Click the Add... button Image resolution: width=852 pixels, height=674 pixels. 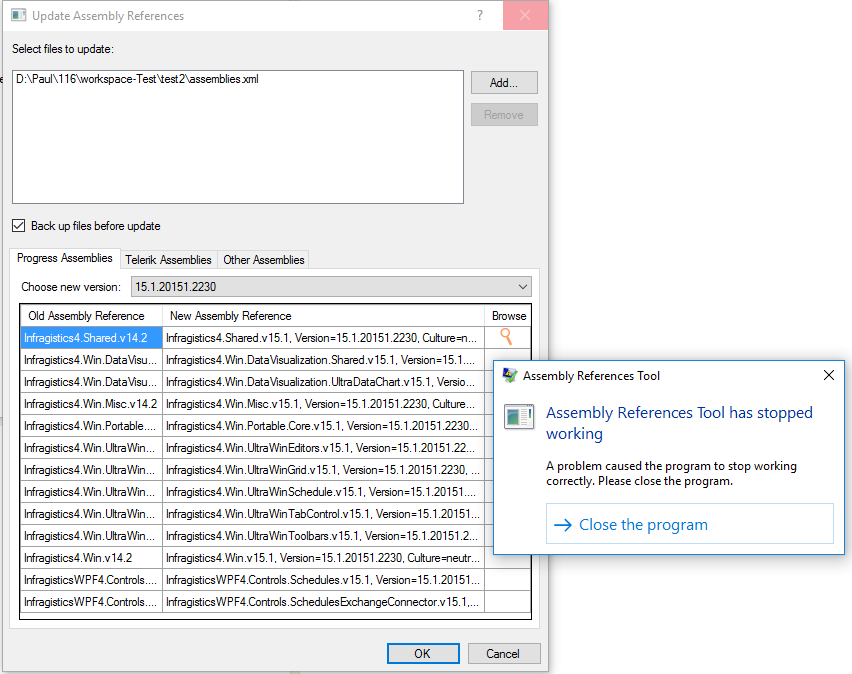[x=504, y=83]
